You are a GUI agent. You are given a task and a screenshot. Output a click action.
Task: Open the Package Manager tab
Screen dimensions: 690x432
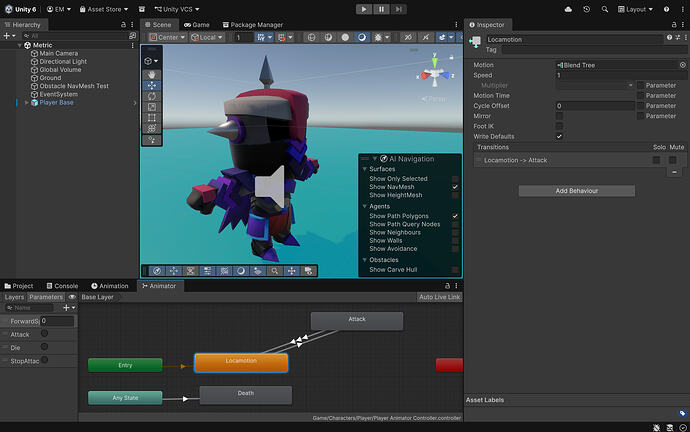coord(253,25)
